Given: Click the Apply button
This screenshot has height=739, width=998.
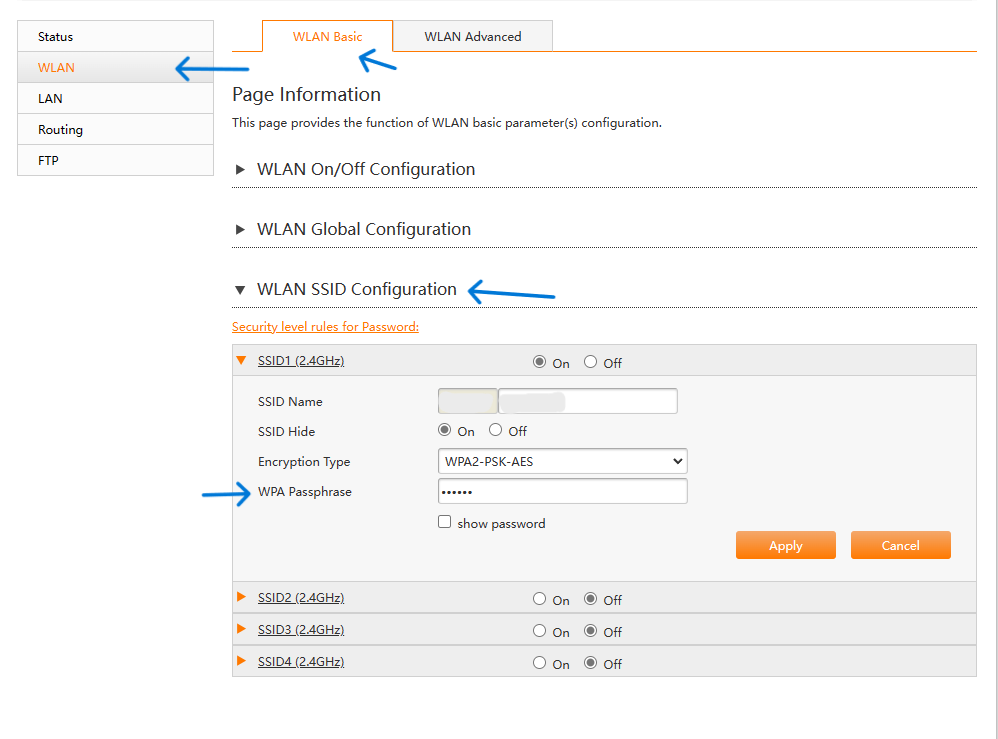Looking at the screenshot, I should 785,545.
